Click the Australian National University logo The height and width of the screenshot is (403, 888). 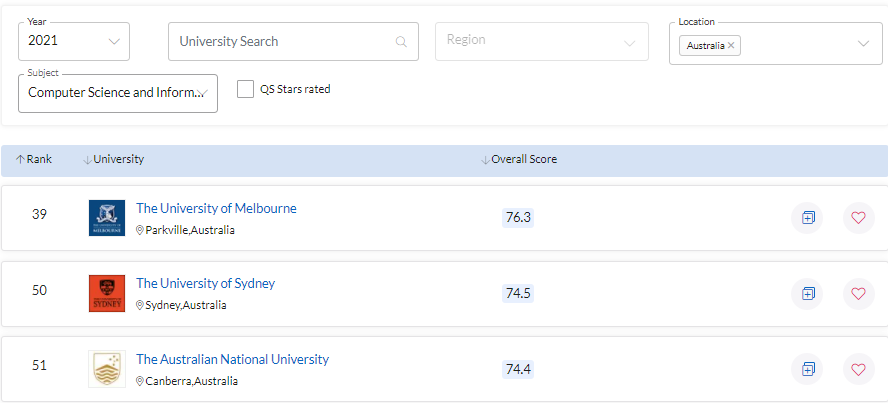click(107, 369)
